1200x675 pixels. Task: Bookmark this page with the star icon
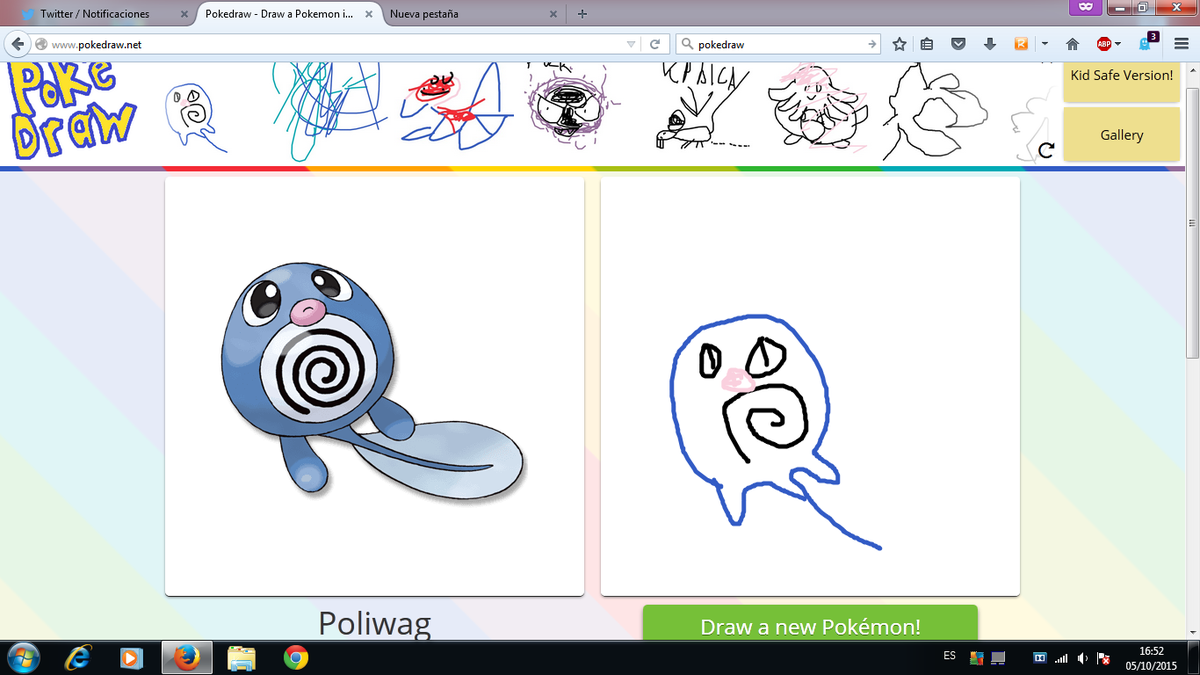(x=899, y=44)
